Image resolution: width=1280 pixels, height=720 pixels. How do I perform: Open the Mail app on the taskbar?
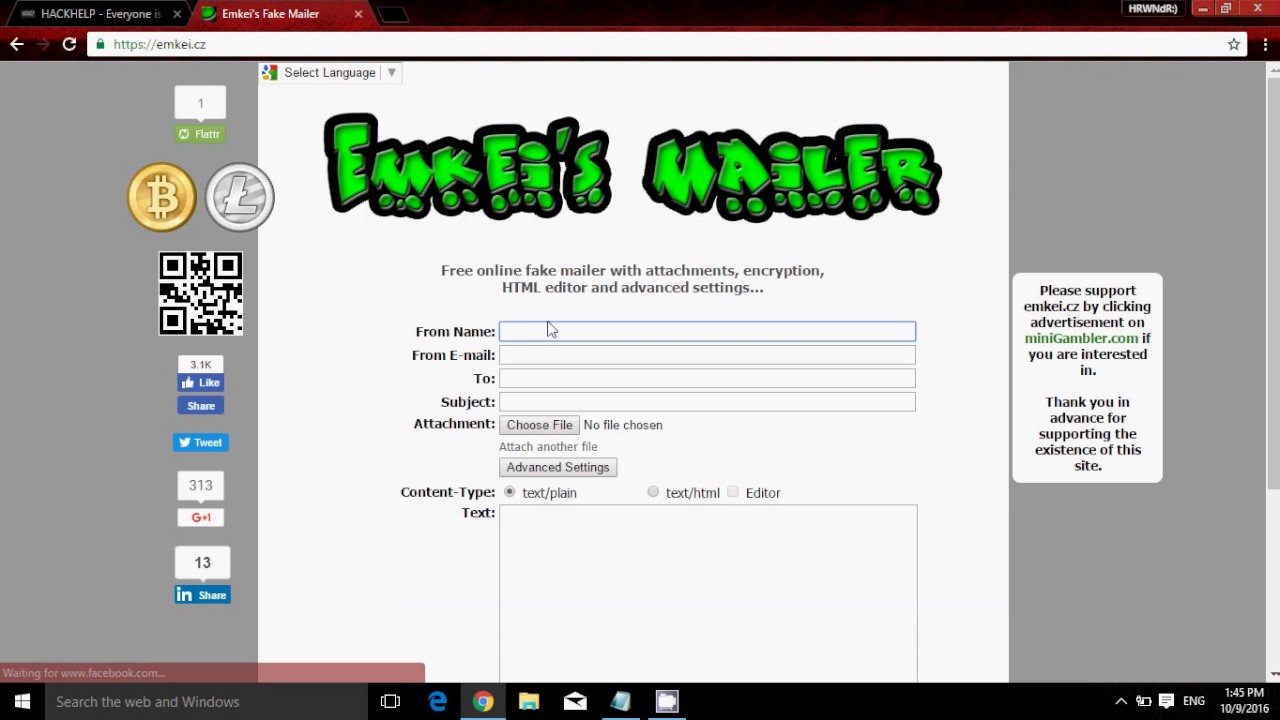click(575, 701)
